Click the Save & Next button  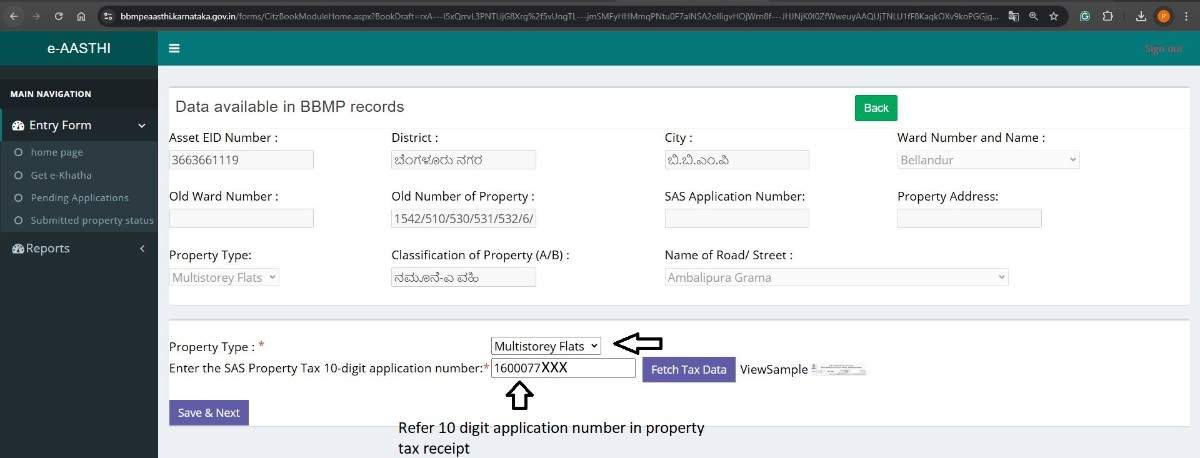(208, 413)
